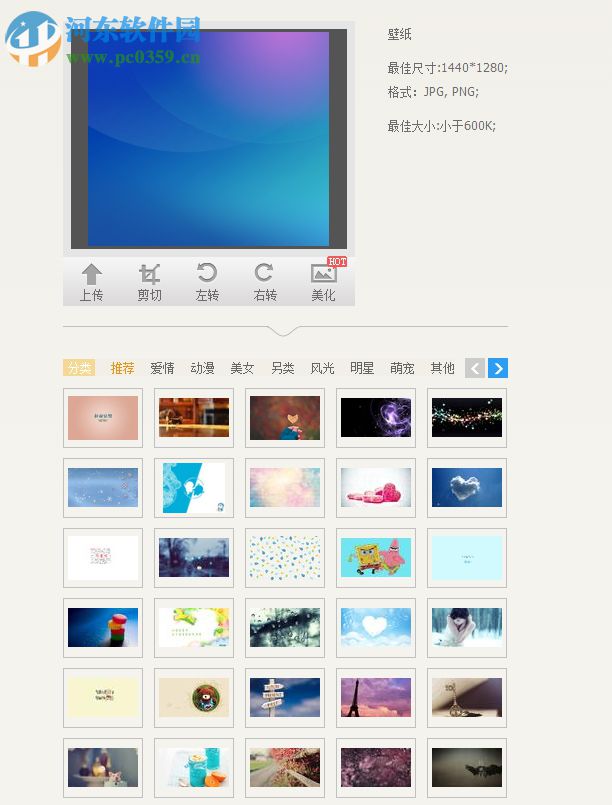
Task: Switch to the 美女 category
Action: (x=242, y=368)
